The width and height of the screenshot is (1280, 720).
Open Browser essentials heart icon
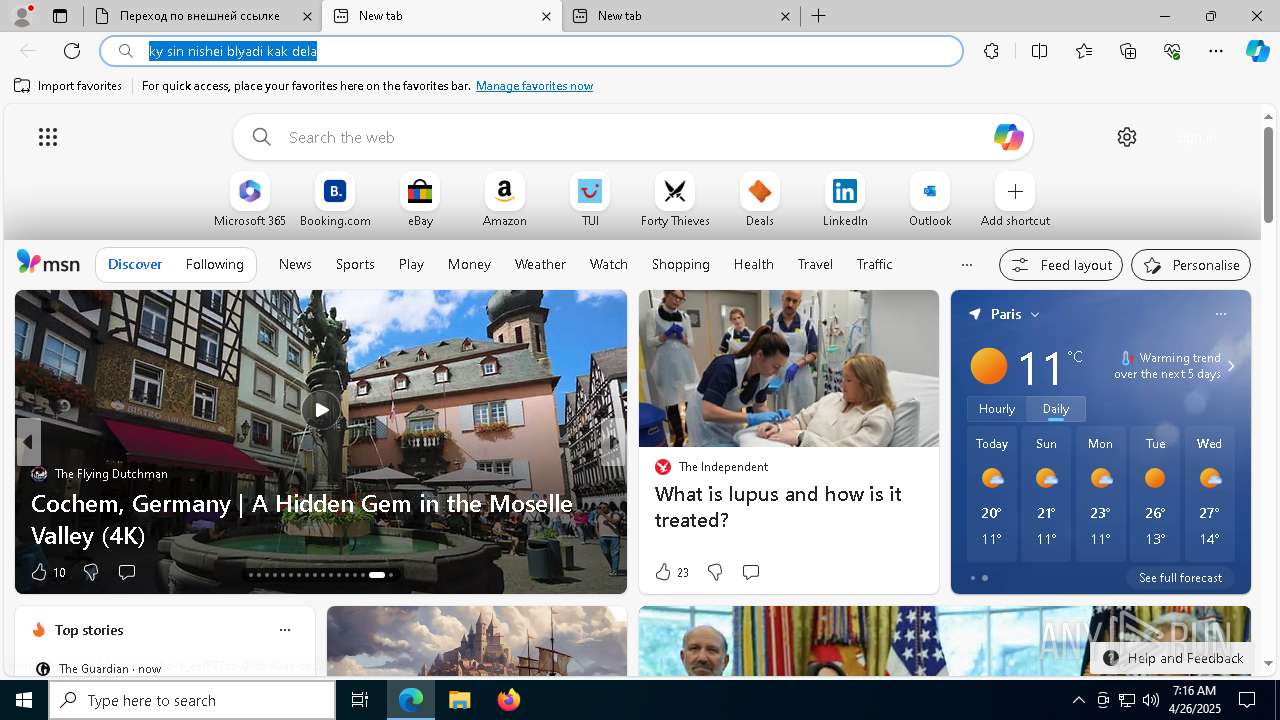tap(1172, 51)
